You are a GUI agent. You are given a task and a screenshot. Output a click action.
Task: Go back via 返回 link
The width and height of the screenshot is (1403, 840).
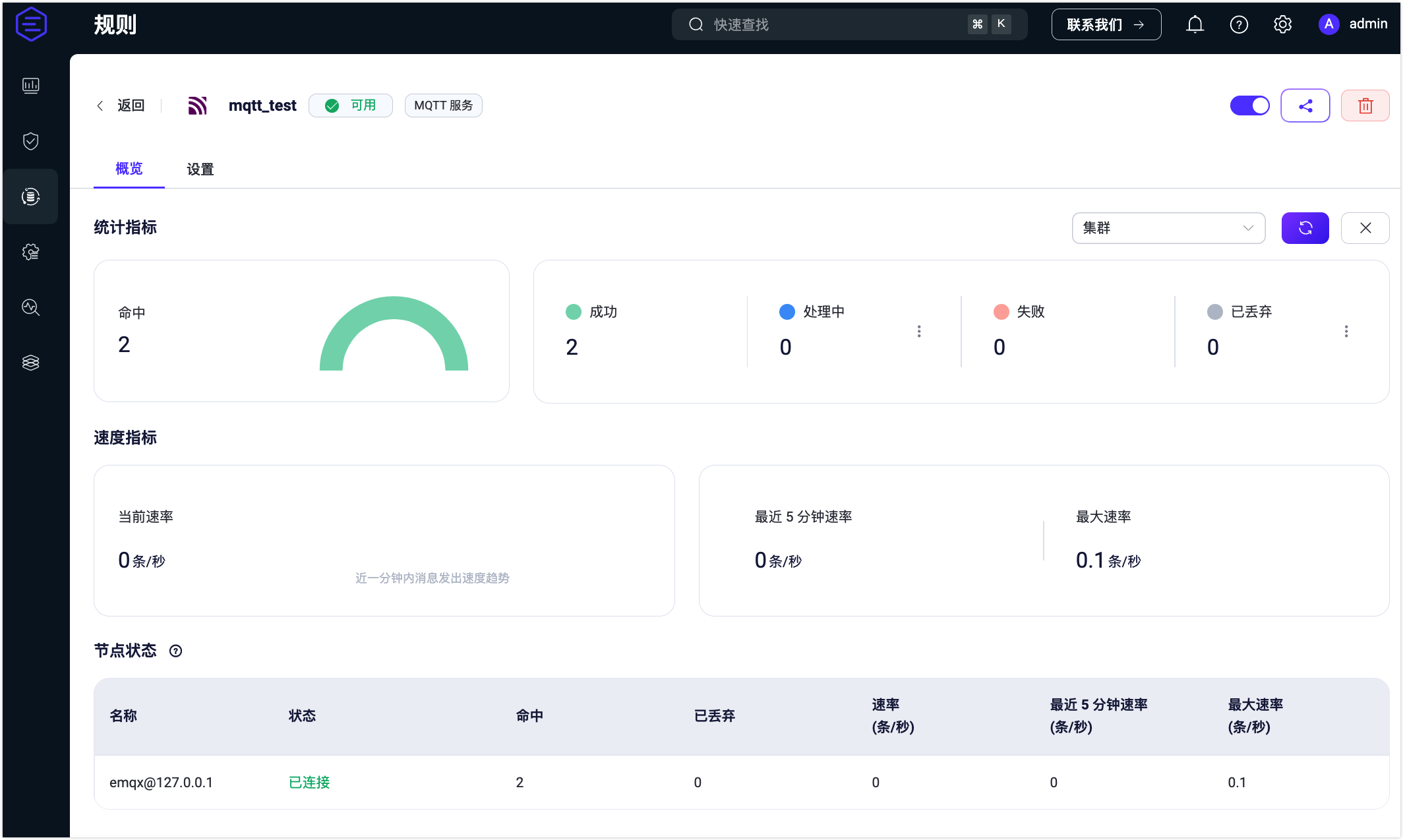coord(121,105)
